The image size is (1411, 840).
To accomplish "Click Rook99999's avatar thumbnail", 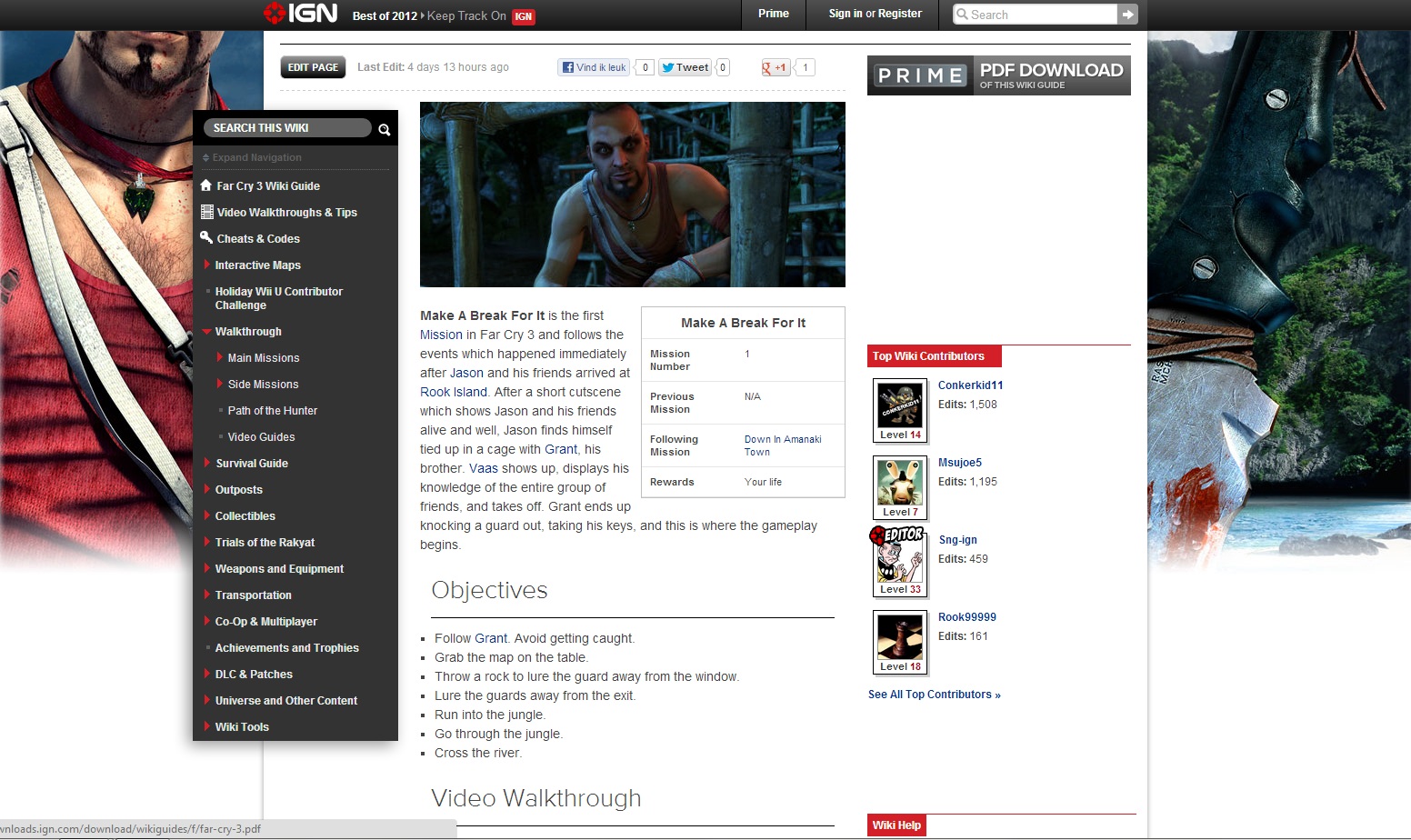I will 900,637.
